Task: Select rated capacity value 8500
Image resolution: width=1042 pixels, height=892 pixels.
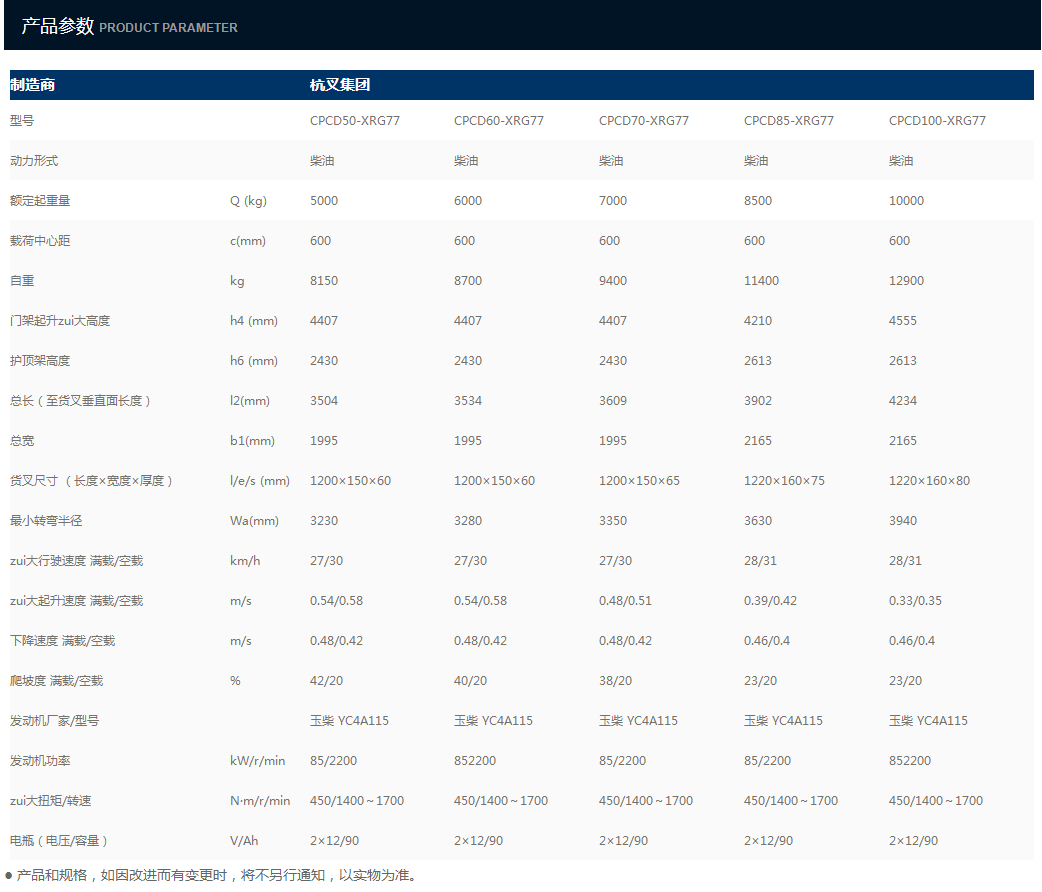Action: 758,201
